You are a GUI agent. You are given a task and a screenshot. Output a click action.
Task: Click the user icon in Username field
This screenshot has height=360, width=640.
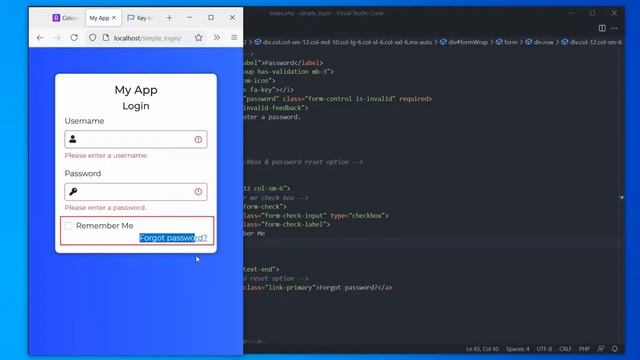[x=73, y=139]
